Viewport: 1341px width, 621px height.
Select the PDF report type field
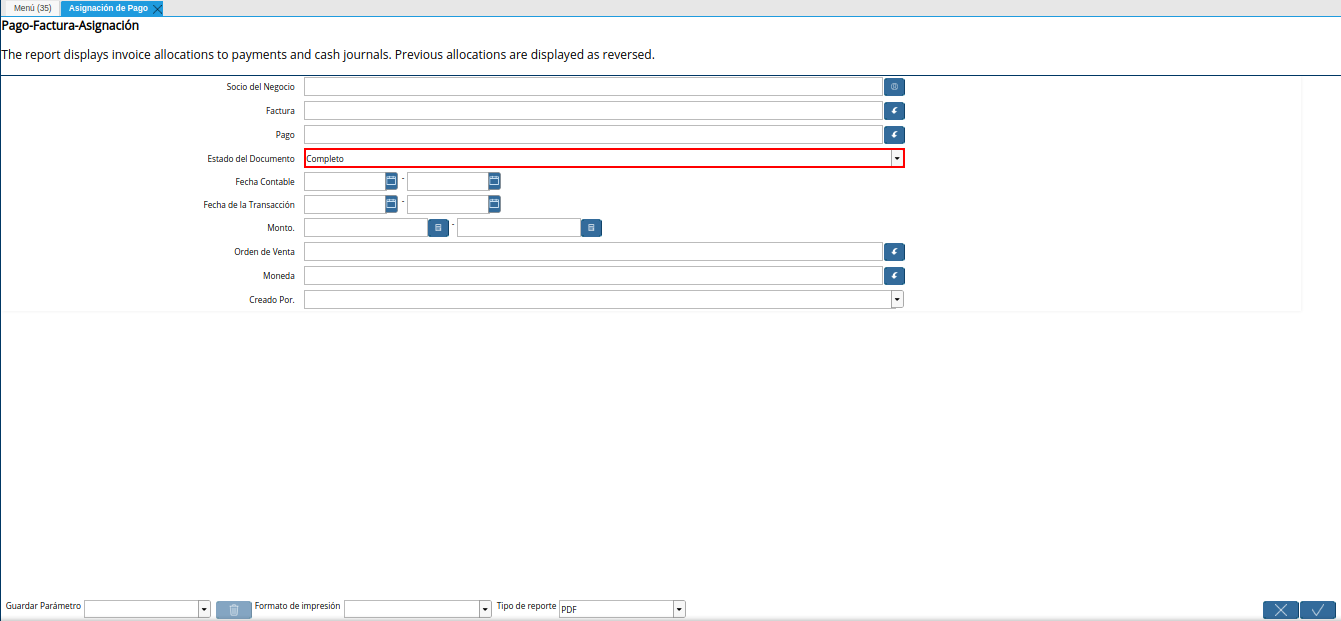pyautogui.click(x=616, y=609)
